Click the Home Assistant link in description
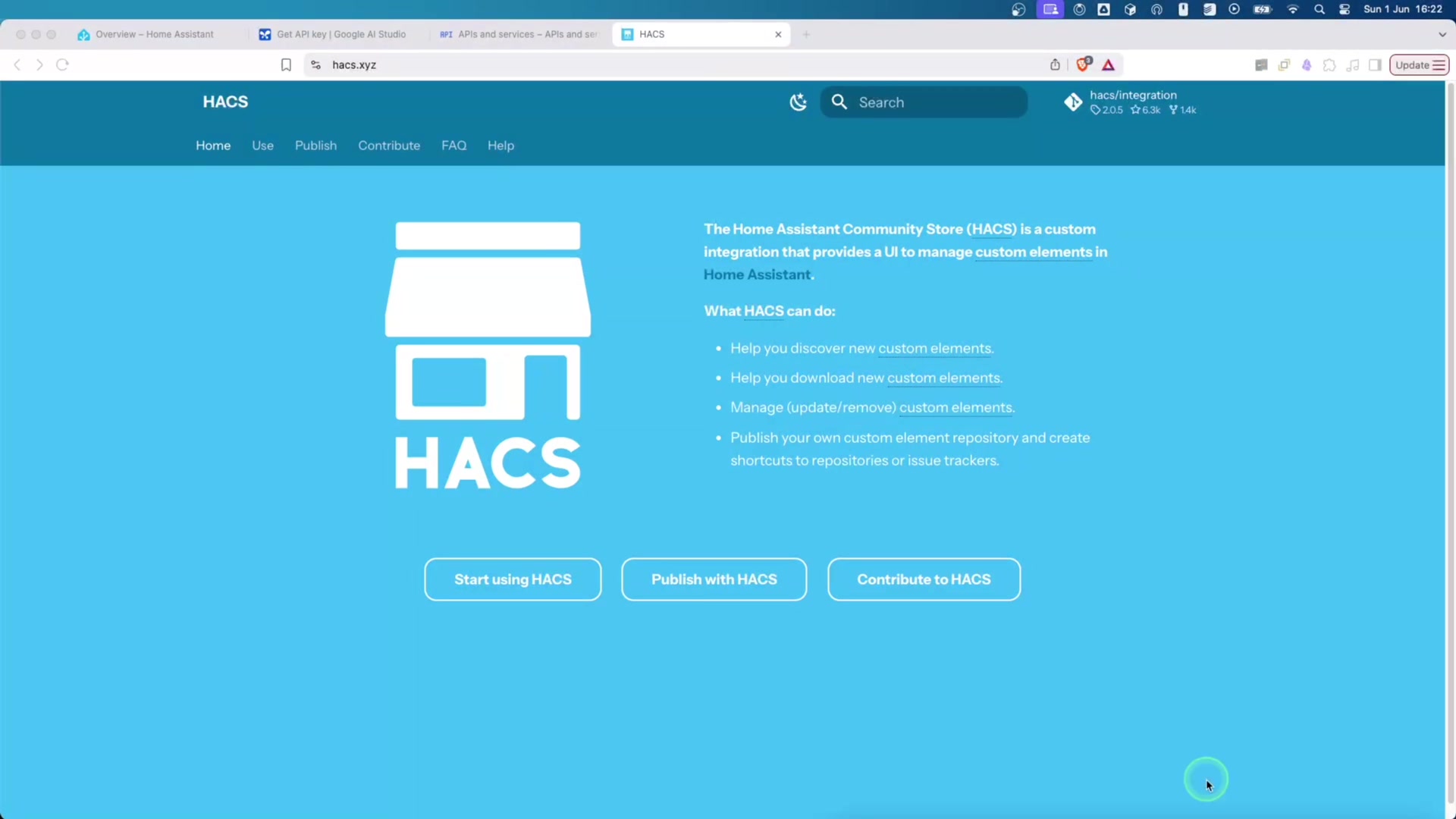This screenshot has height=819, width=1456. 757,275
